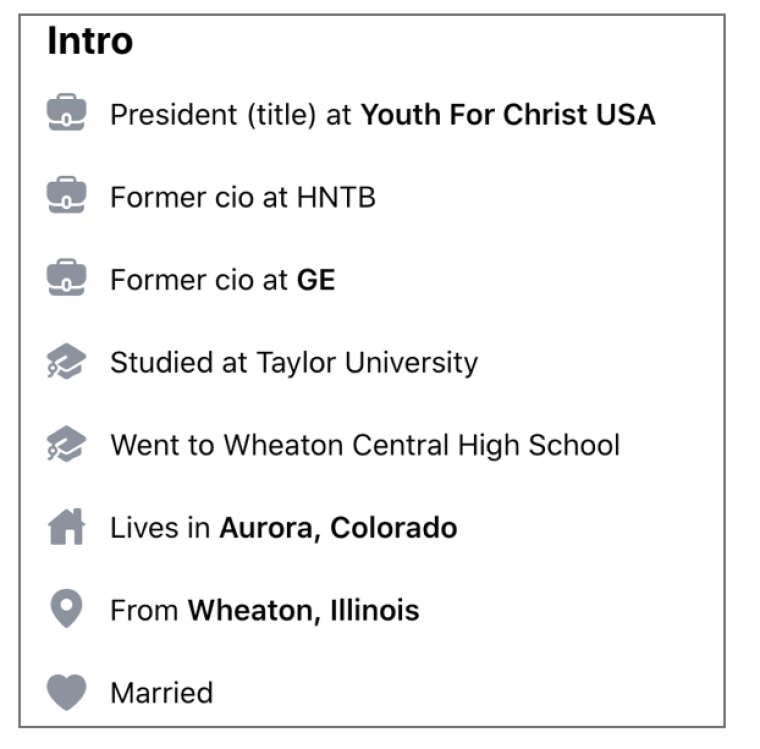Click the graduation cap icon by Taylor University

66,361
